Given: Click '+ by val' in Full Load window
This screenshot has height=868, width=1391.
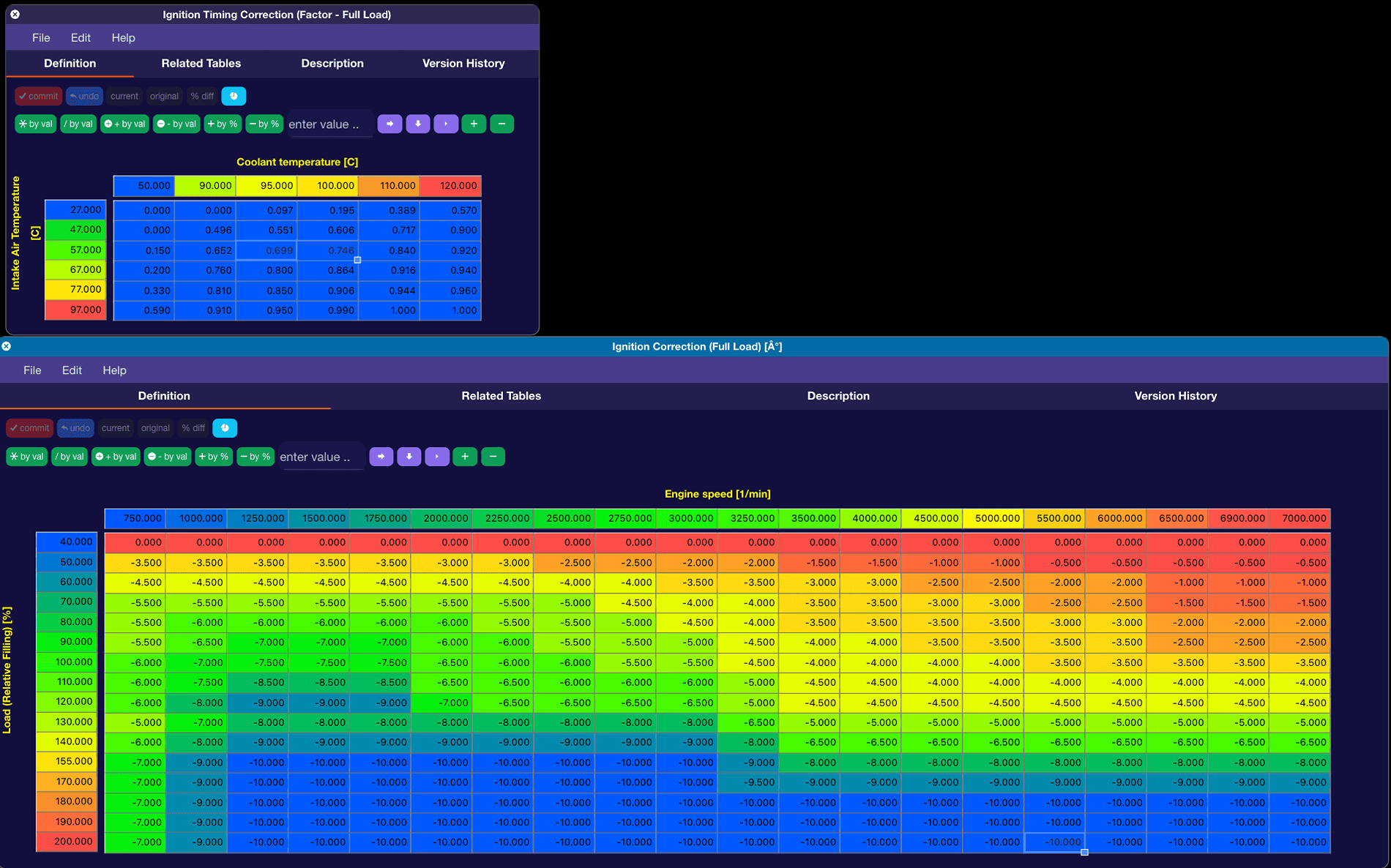Looking at the screenshot, I should [x=116, y=457].
